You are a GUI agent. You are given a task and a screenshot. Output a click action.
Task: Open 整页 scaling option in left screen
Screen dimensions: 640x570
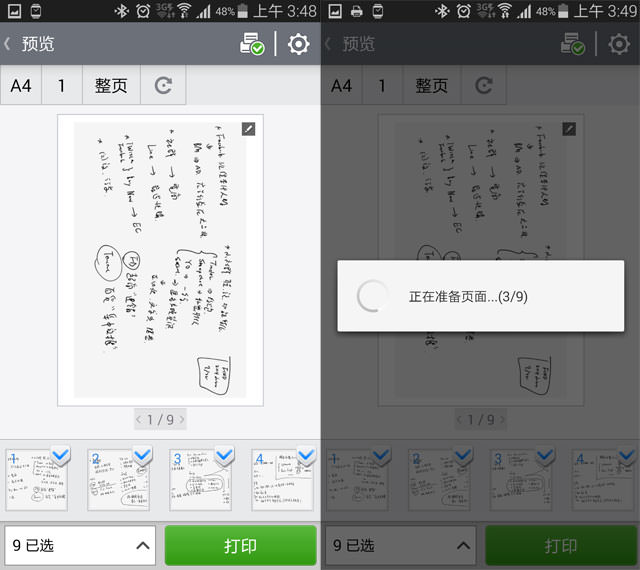tap(111, 86)
